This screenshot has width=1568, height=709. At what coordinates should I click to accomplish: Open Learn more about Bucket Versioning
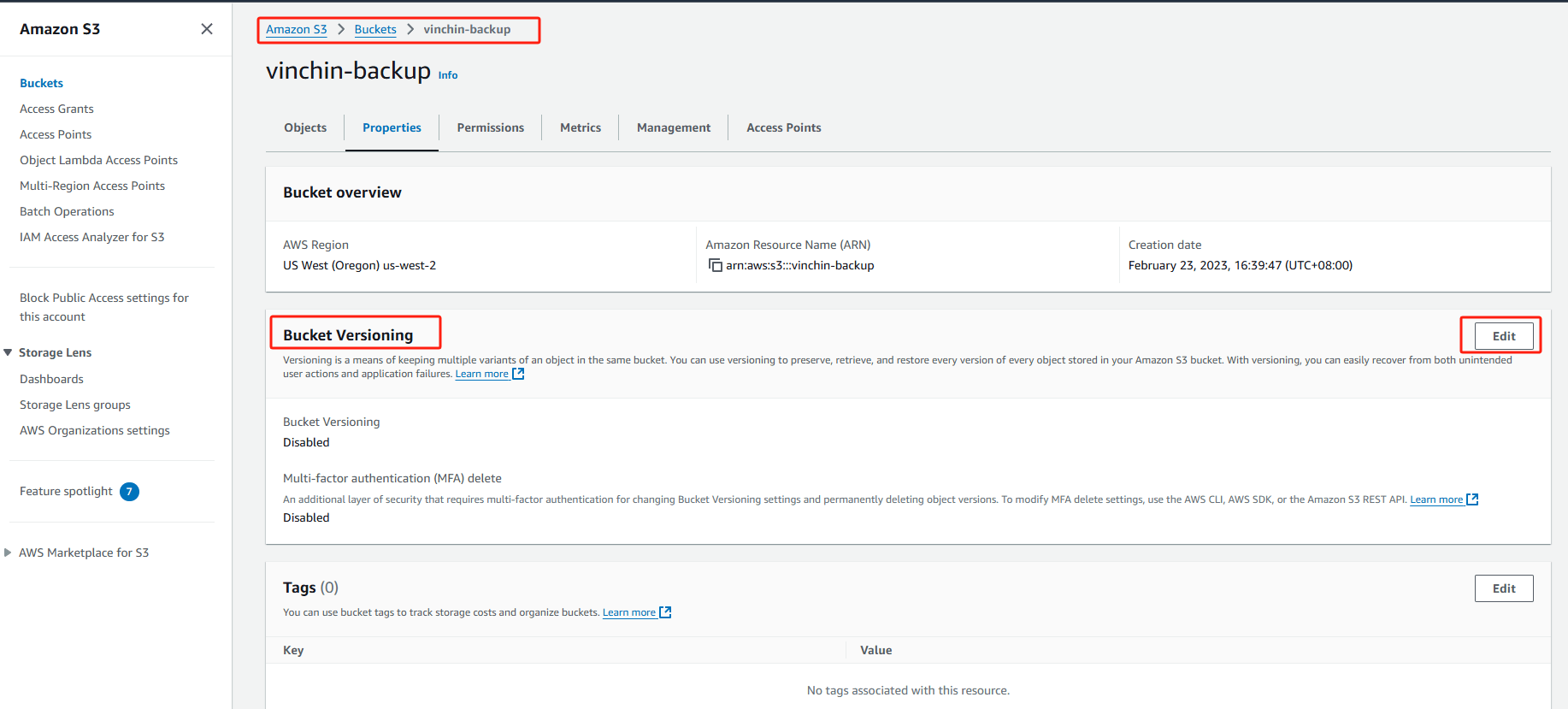(x=482, y=374)
